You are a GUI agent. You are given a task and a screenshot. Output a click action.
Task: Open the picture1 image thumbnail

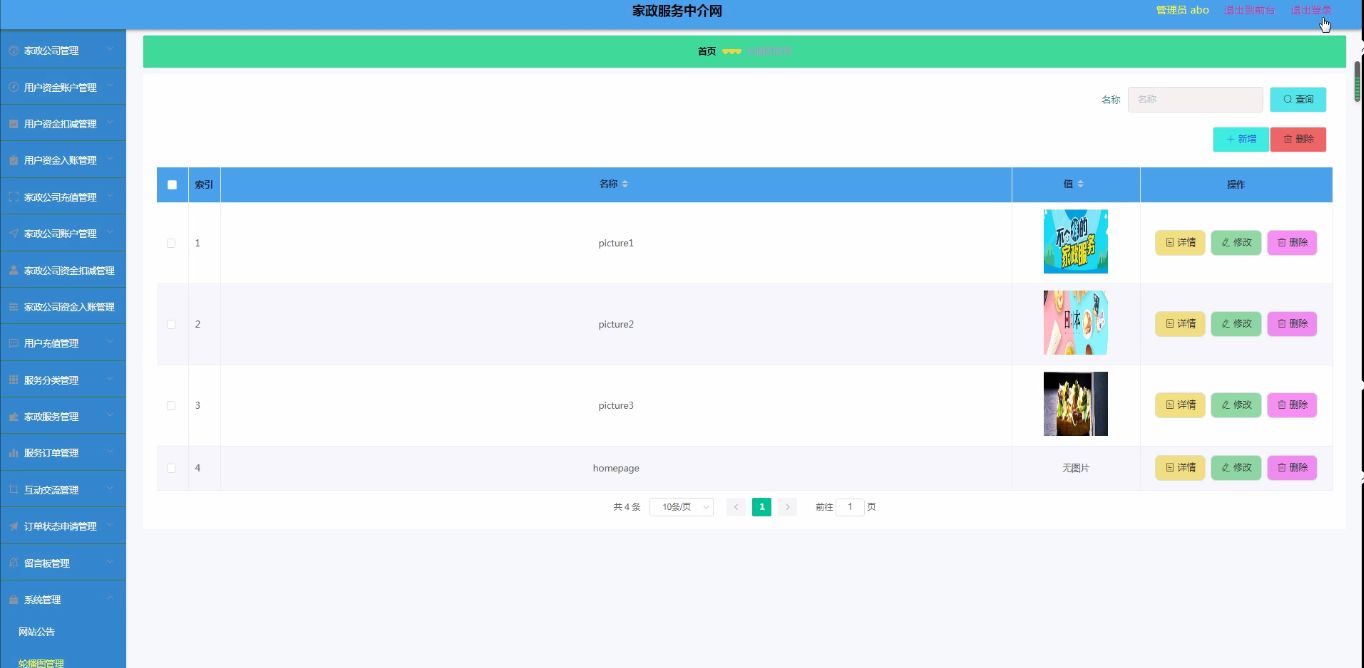pyautogui.click(x=1076, y=241)
